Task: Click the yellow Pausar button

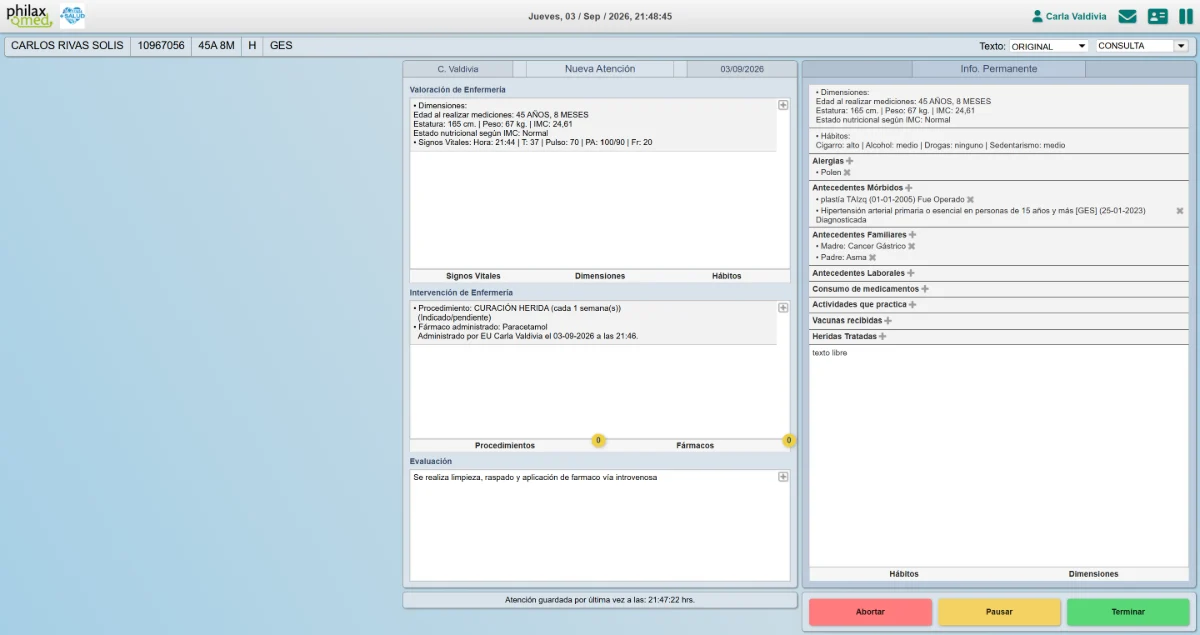Action: (x=999, y=612)
